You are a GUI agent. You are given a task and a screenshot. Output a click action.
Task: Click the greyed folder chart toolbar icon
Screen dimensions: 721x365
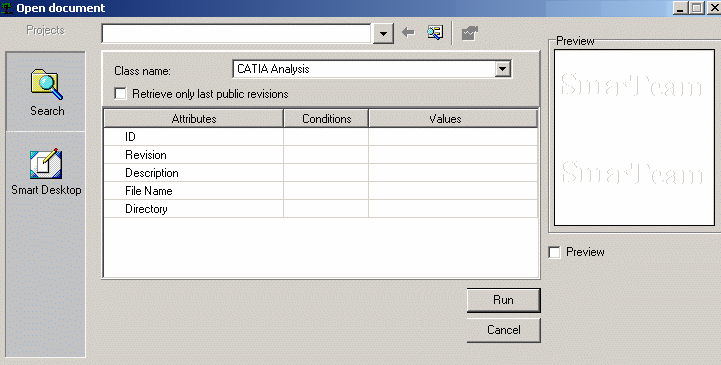[x=470, y=33]
